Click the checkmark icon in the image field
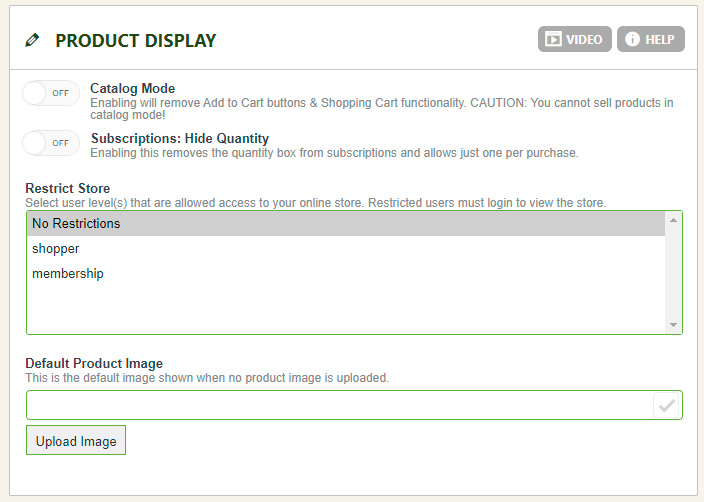 click(667, 405)
